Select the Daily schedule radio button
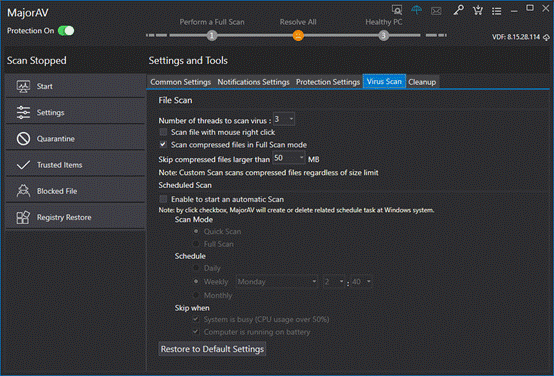 point(196,268)
